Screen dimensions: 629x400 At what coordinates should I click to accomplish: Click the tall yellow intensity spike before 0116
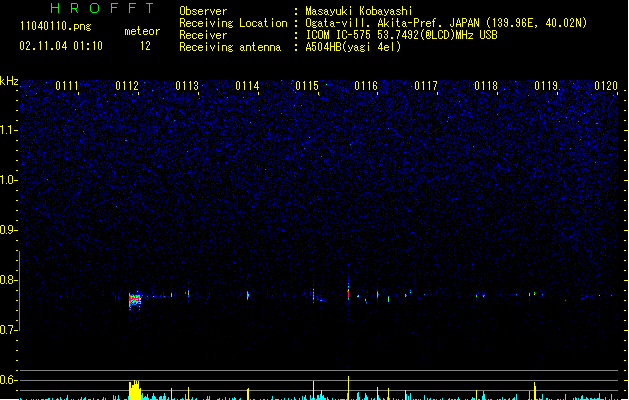tap(348, 388)
